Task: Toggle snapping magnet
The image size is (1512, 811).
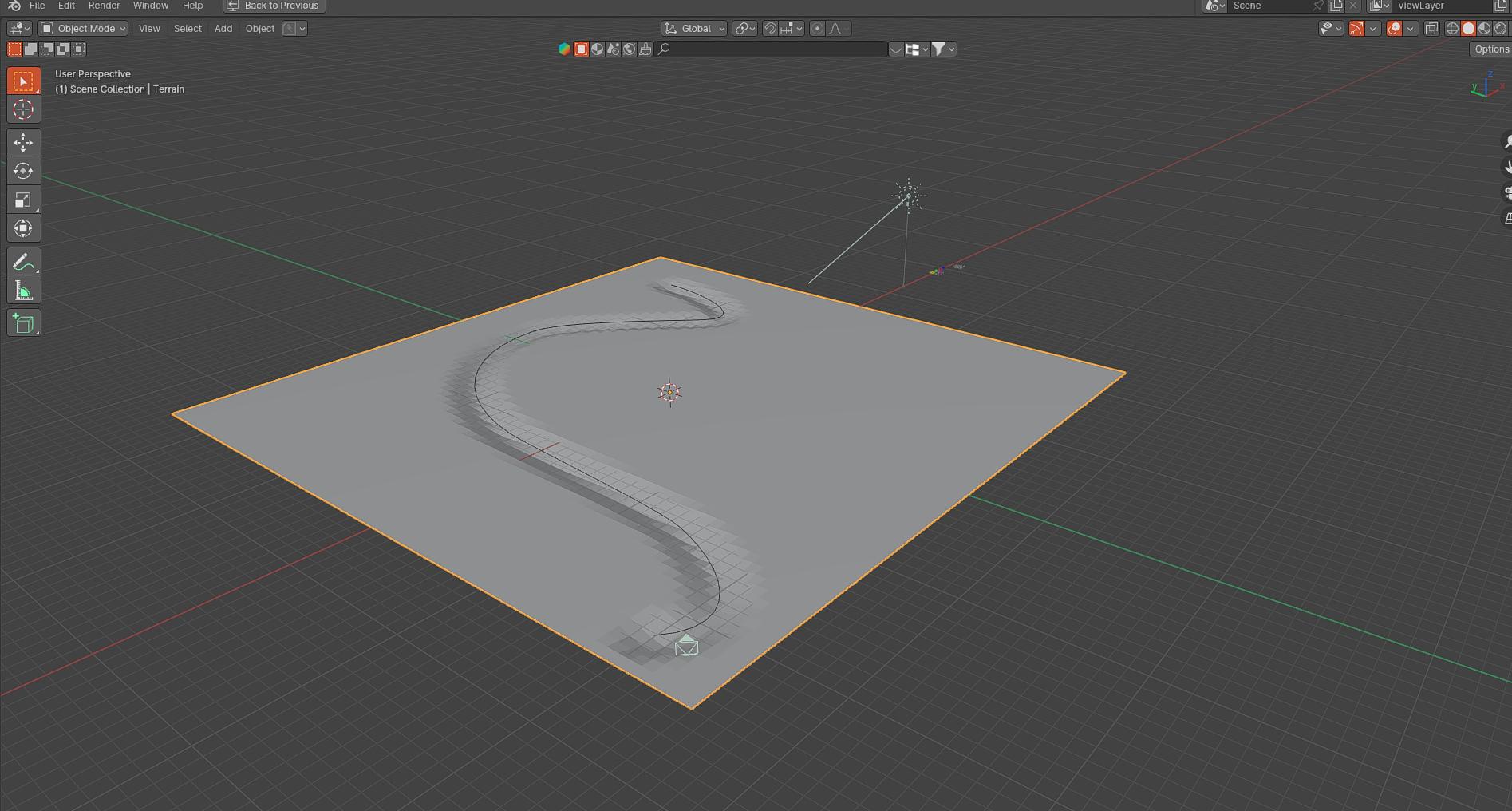Action: pyautogui.click(x=770, y=28)
